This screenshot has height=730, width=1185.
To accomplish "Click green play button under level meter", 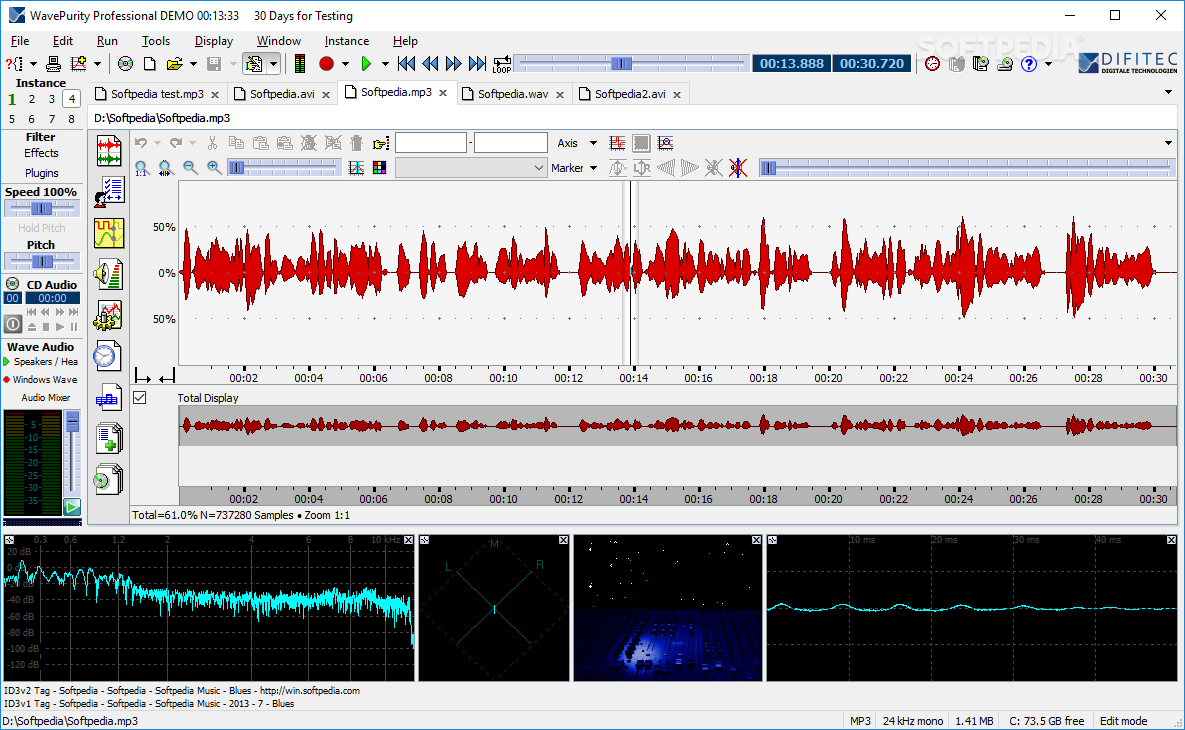I will click(x=72, y=507).
